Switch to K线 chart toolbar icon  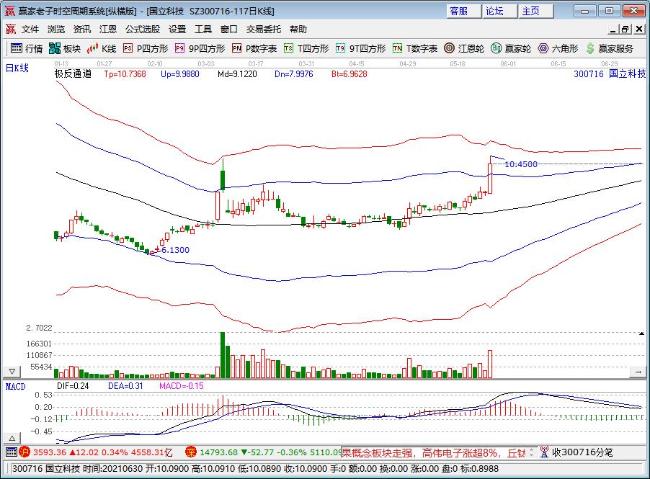click(102, 48)
